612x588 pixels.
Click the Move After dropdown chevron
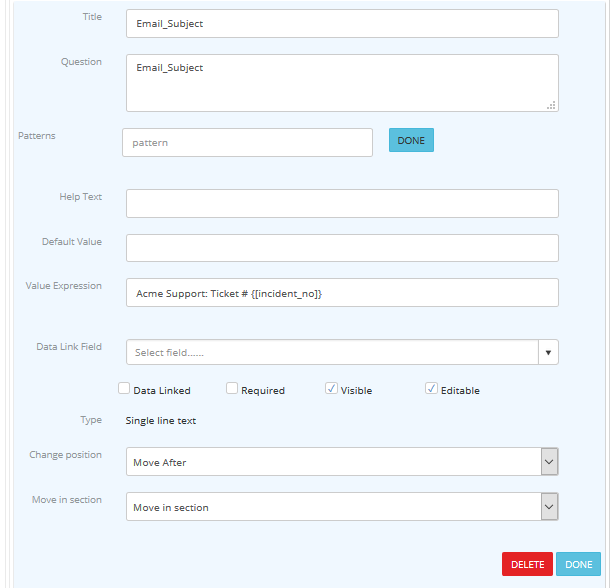[x=549, y=462]
